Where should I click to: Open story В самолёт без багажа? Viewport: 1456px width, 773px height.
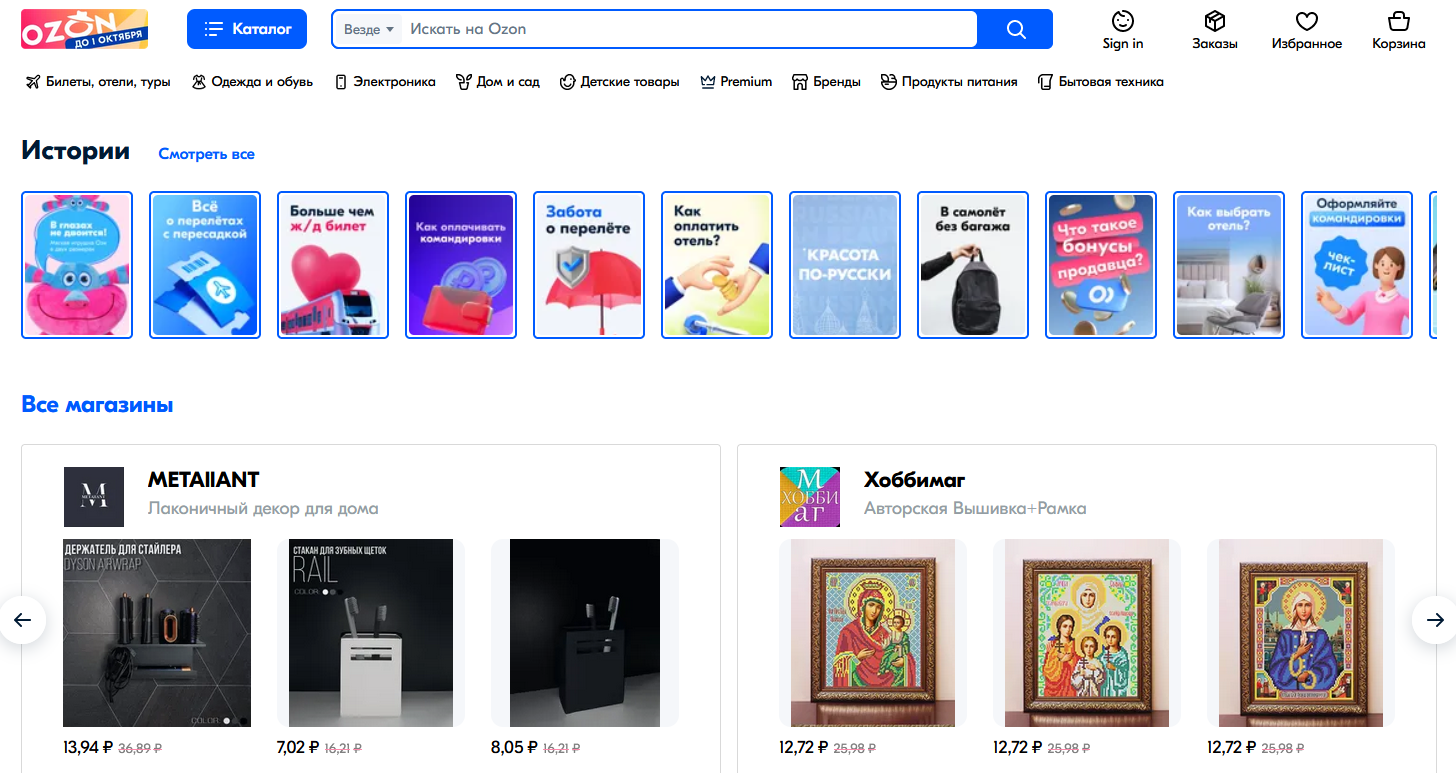point(973,265)
